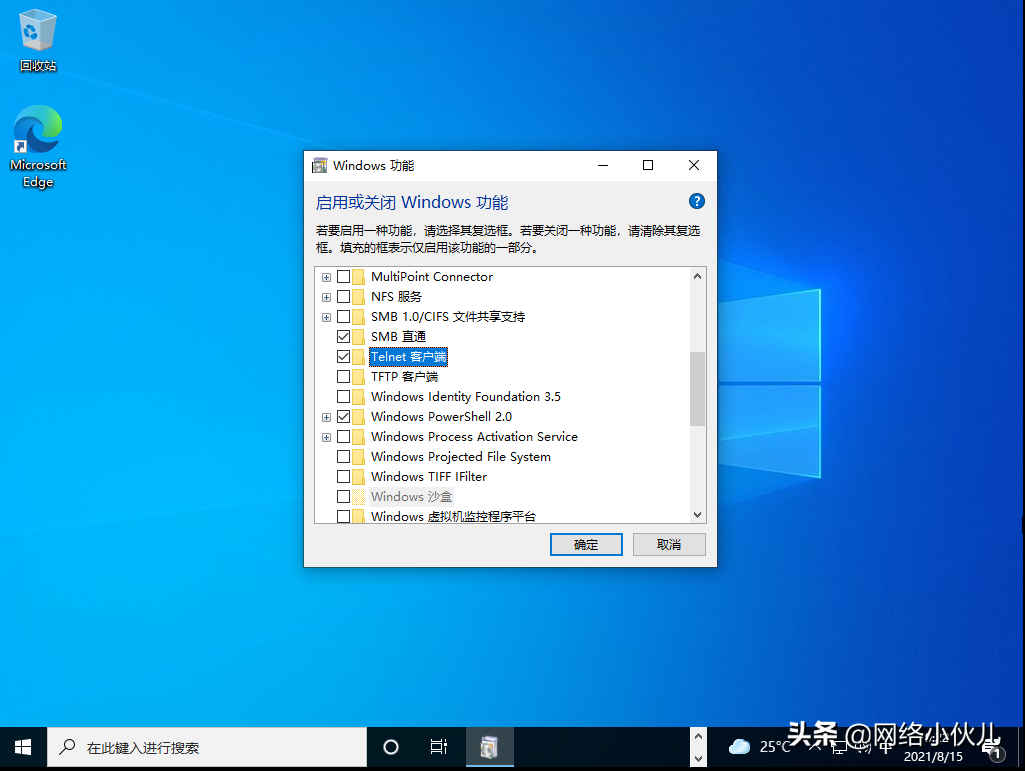Click the Windows Features taskbar icon
Viewport: 1025px width, 771px height.
489,746
